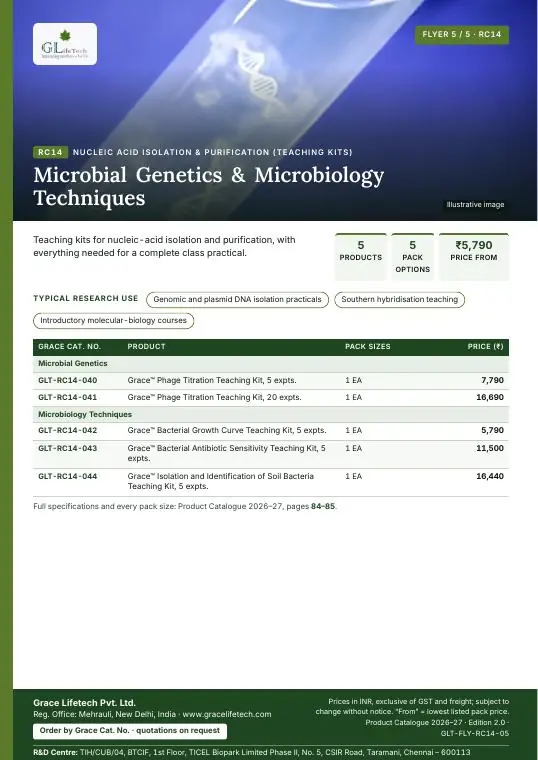Click the GL LifeTech logo
The width and height of the screenshot is (538, 760).
(65, 44)
